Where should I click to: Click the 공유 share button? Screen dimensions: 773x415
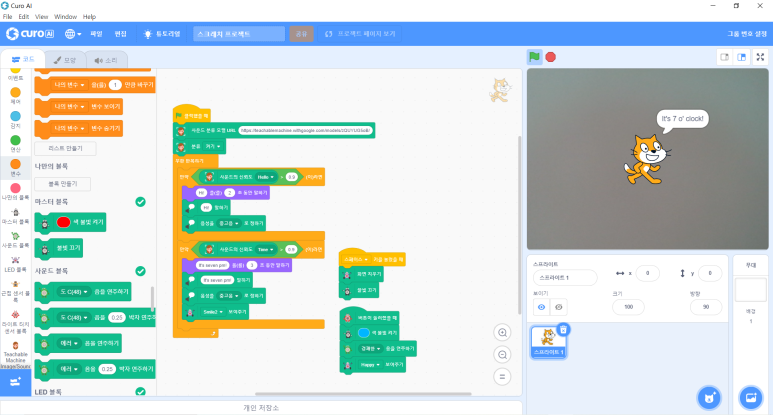click(301, 34)
